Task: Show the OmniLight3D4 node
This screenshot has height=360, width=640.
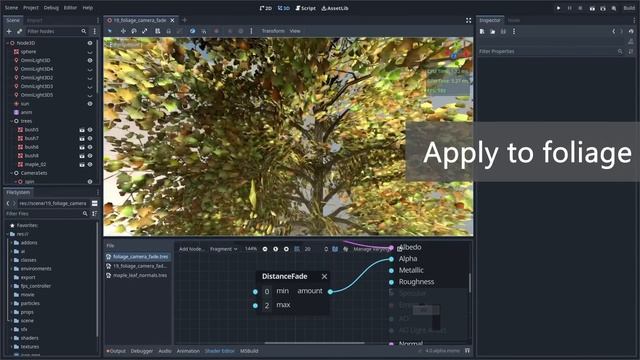Action: [x=90, y=69]
